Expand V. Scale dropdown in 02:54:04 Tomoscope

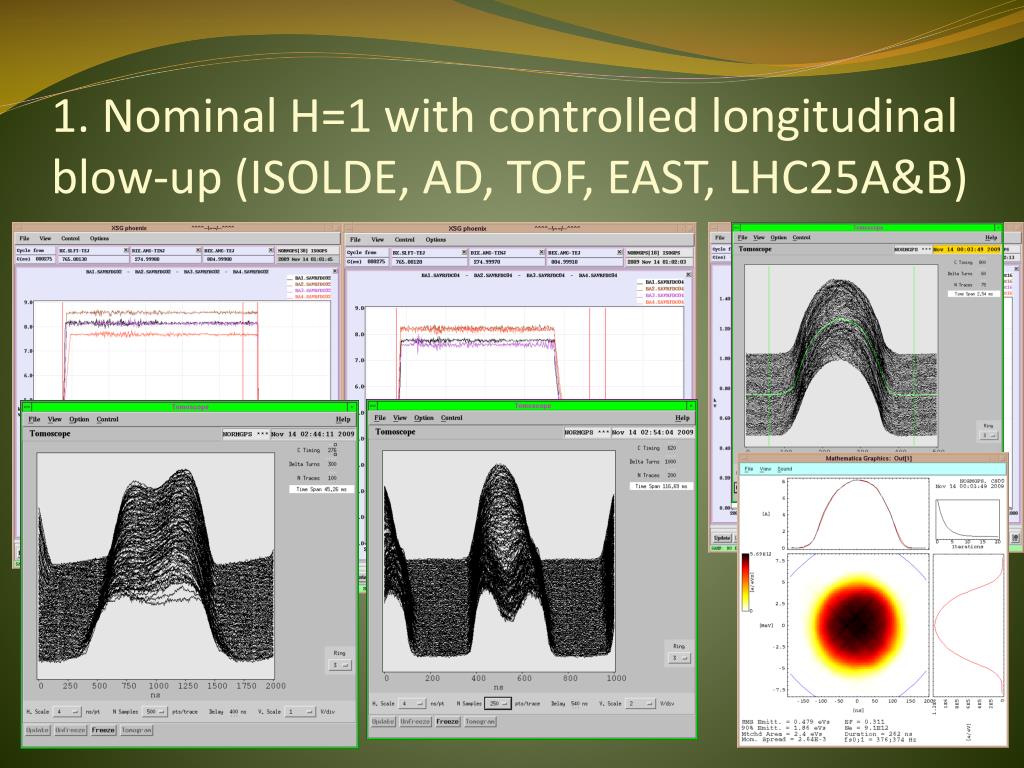(641, 703)
